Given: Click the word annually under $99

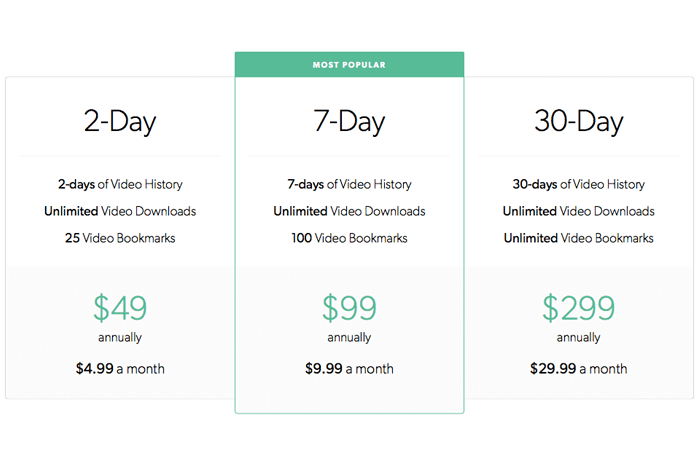Looking at the screenshot, I should 349,338.
